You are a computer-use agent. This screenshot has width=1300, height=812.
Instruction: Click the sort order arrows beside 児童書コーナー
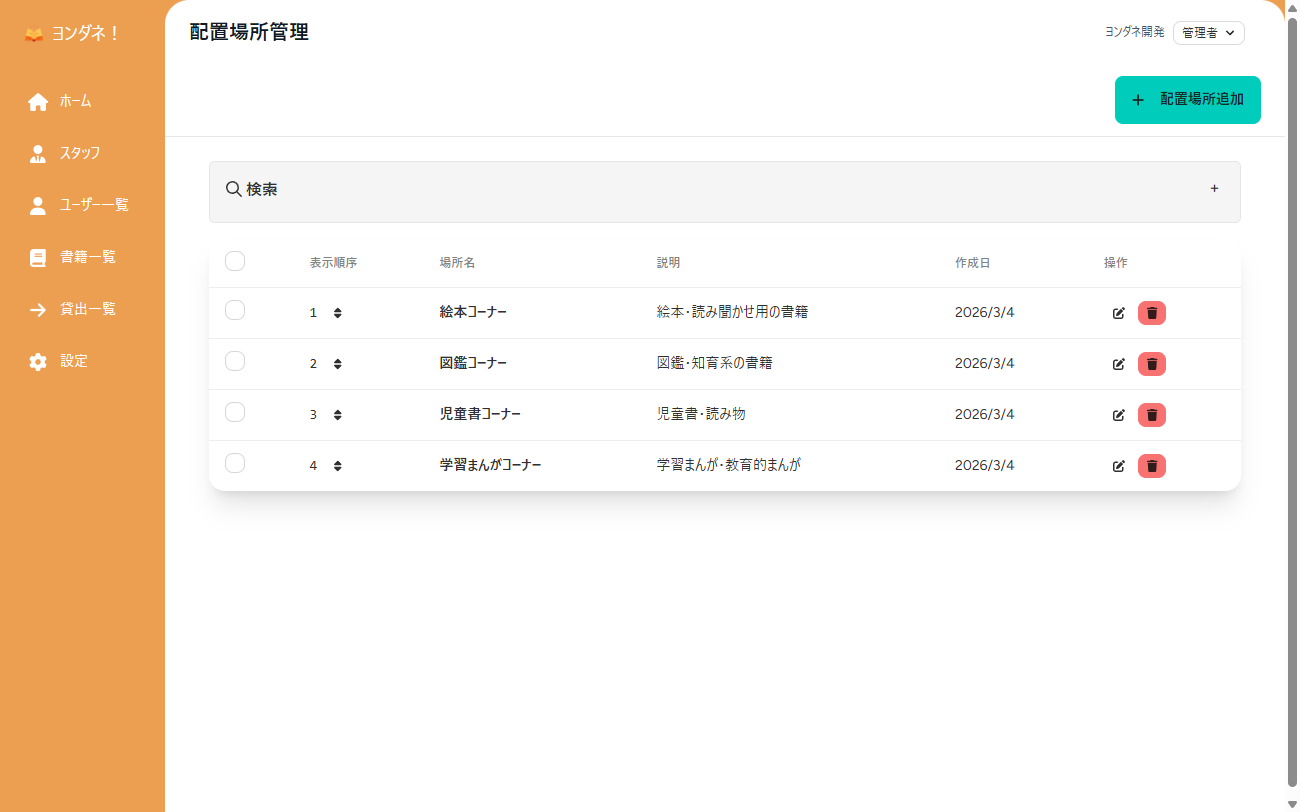(x=337, y=414)
